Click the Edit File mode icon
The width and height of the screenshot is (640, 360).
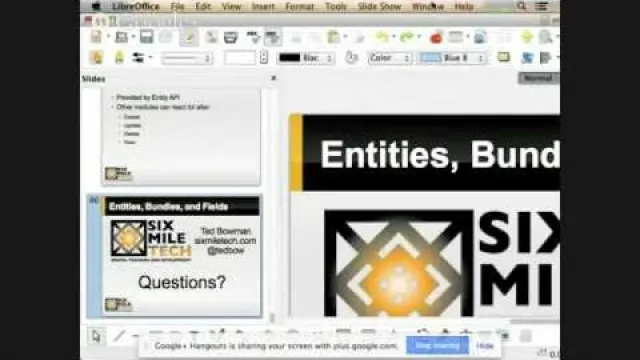(x=189, y=37)
